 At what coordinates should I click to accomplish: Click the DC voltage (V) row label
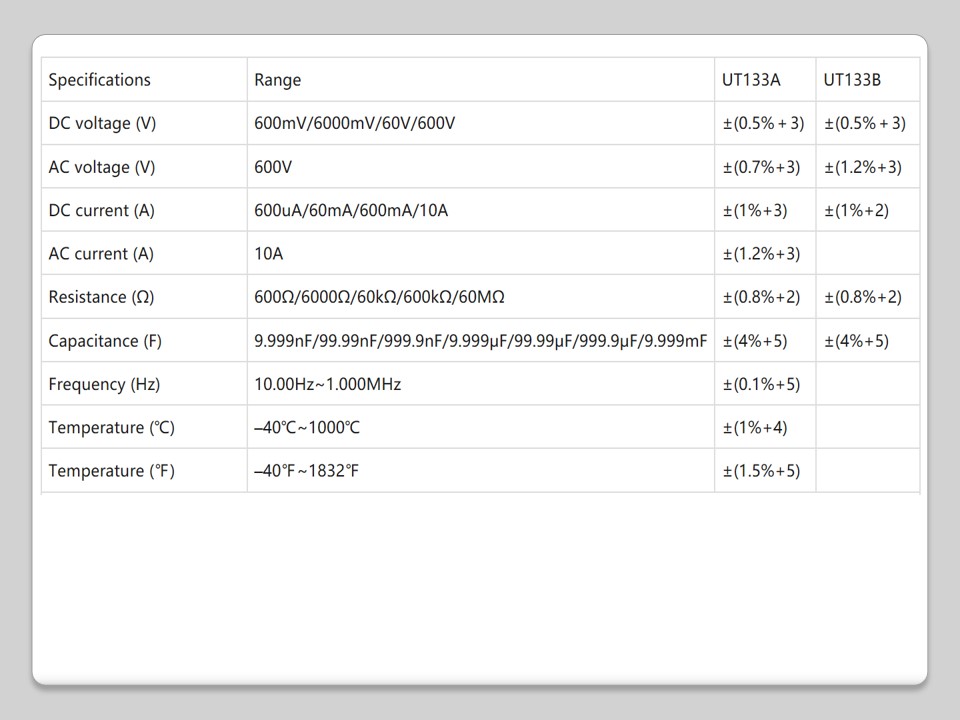coord(103,124)
